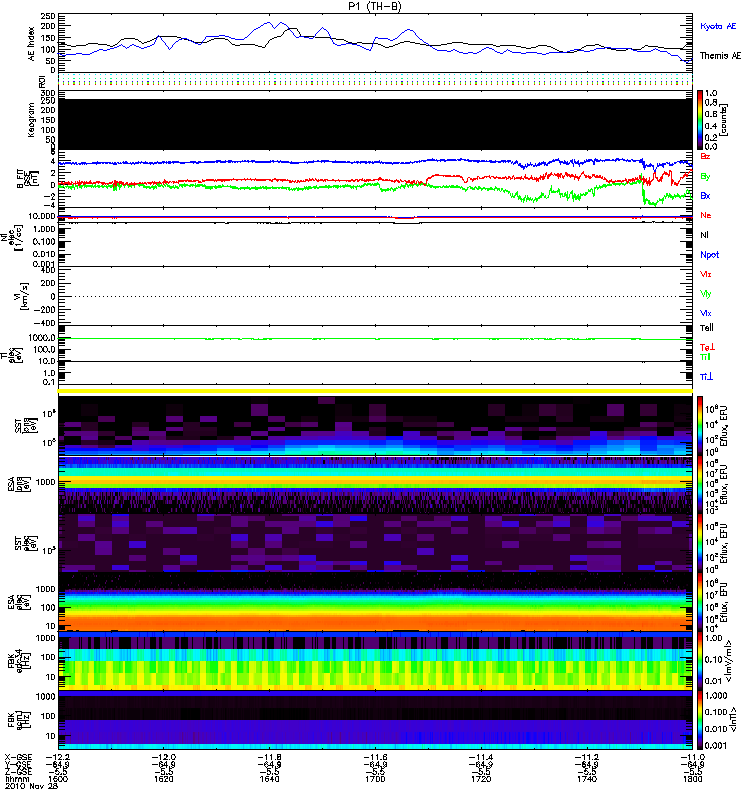Select the Kyoto AE legend label

(718, 27)
